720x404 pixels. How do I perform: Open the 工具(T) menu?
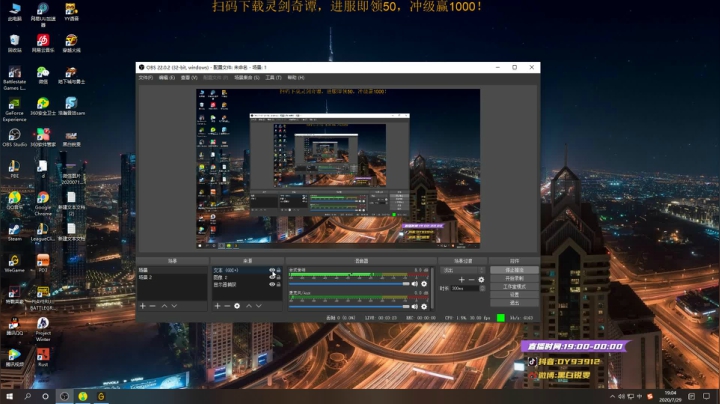click(273, 78)
